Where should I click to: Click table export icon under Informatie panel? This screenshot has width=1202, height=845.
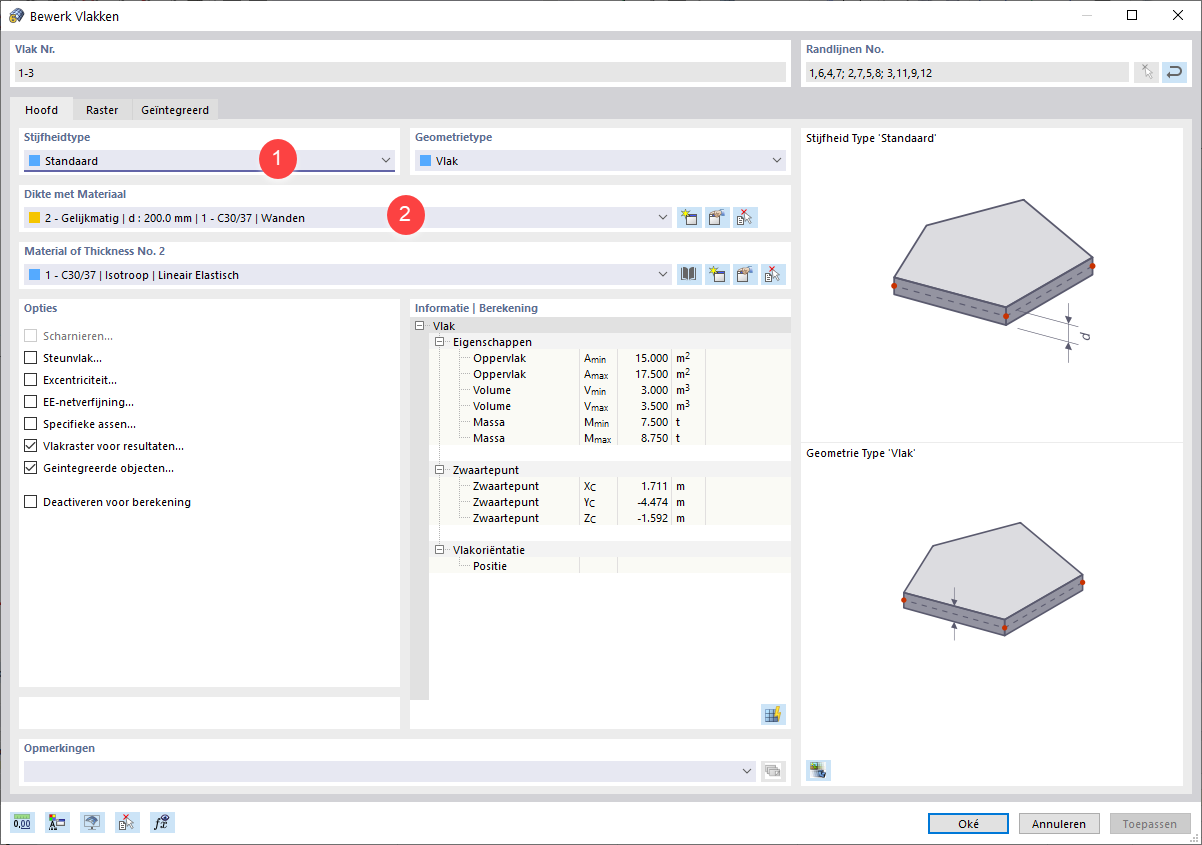pos(773,714)
